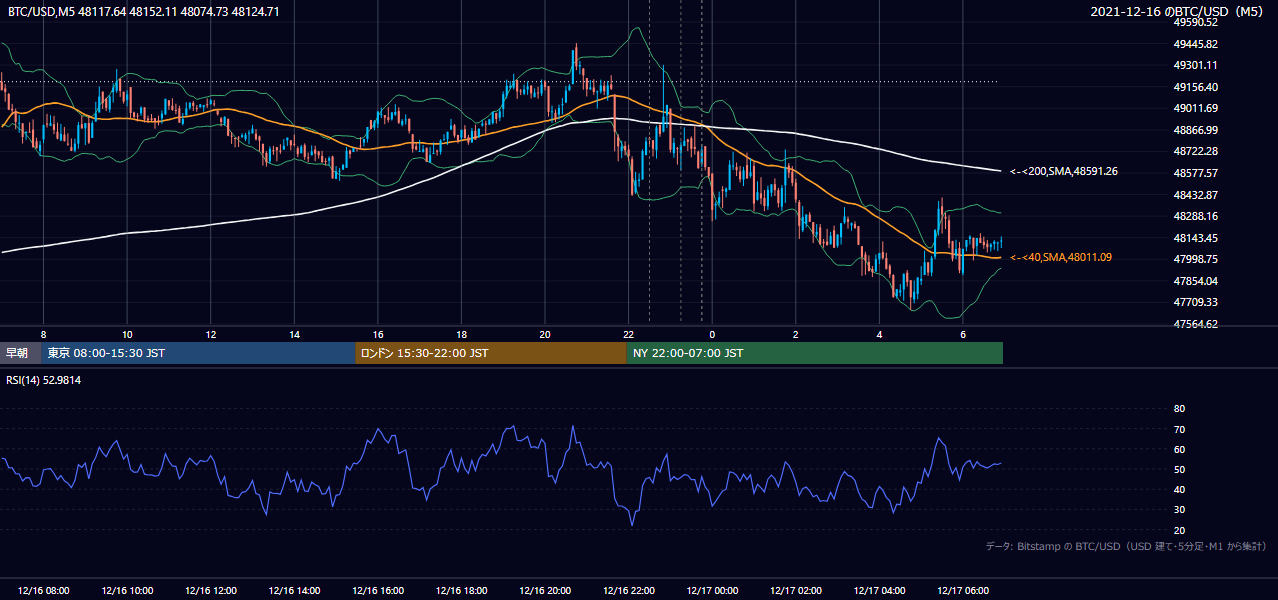Click price axis label 47709.33
The width and height of the screenshot is (1278, 600).
click(1195, 302)
